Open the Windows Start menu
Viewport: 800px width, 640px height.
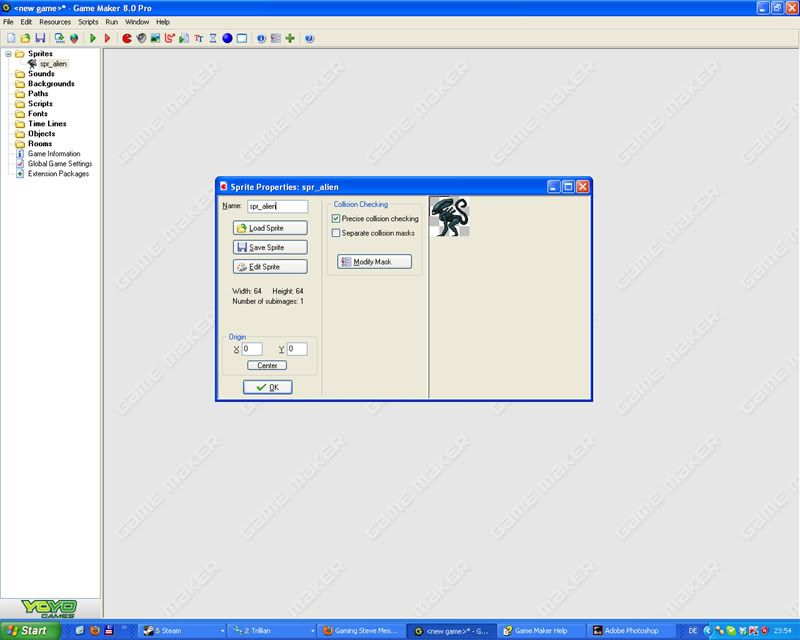29,630
